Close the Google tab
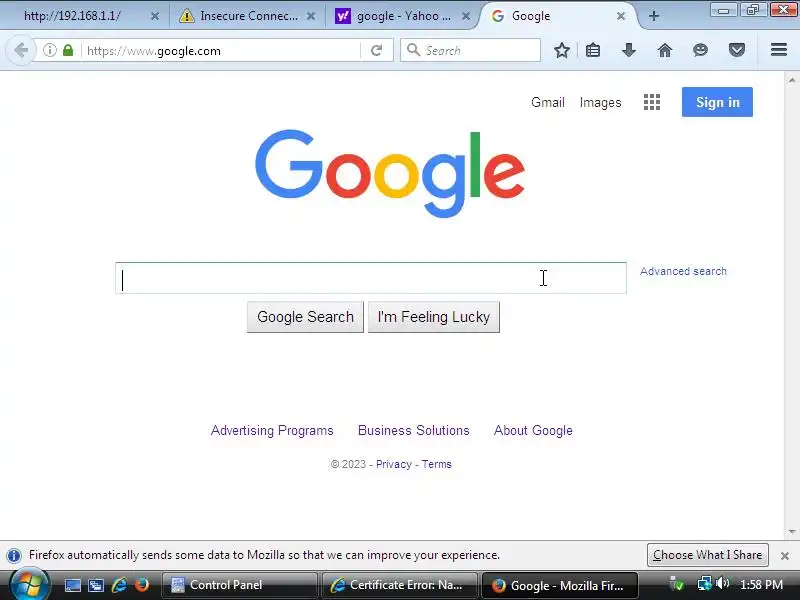This screenshot has width=800, height=600. coord(621,16)
